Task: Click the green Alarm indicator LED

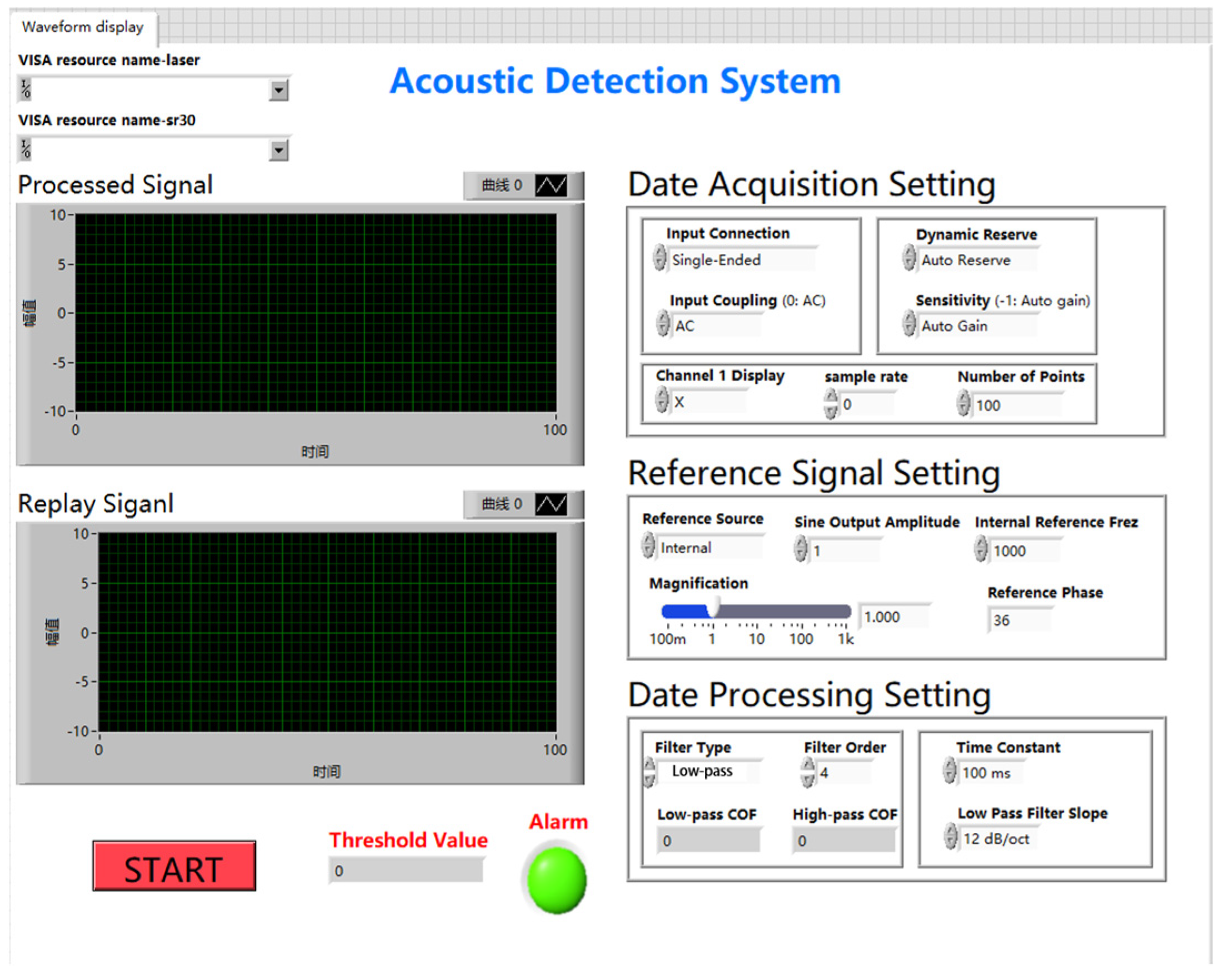Action: pyautogui.click(x=557, y=880)
